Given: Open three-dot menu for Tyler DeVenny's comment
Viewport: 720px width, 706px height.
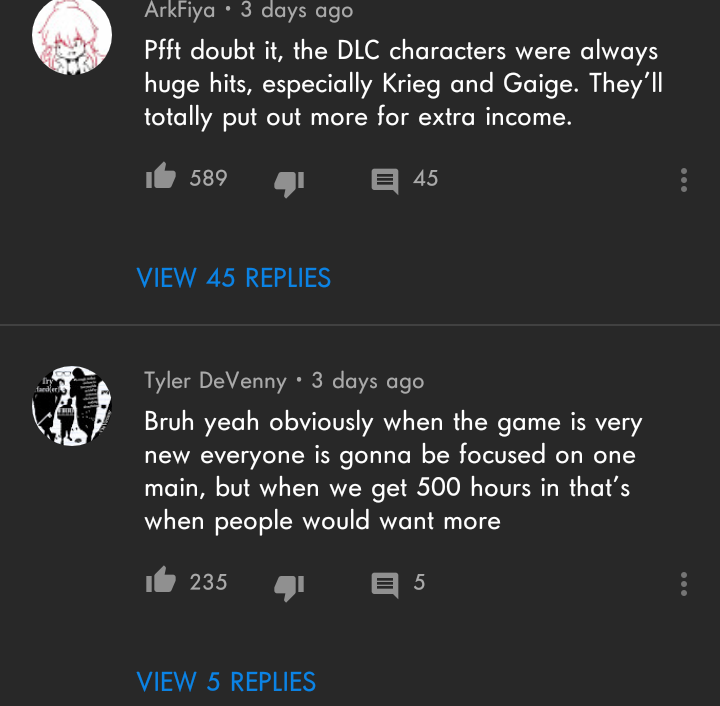Looking at the screenshot, I should point(684,584).
